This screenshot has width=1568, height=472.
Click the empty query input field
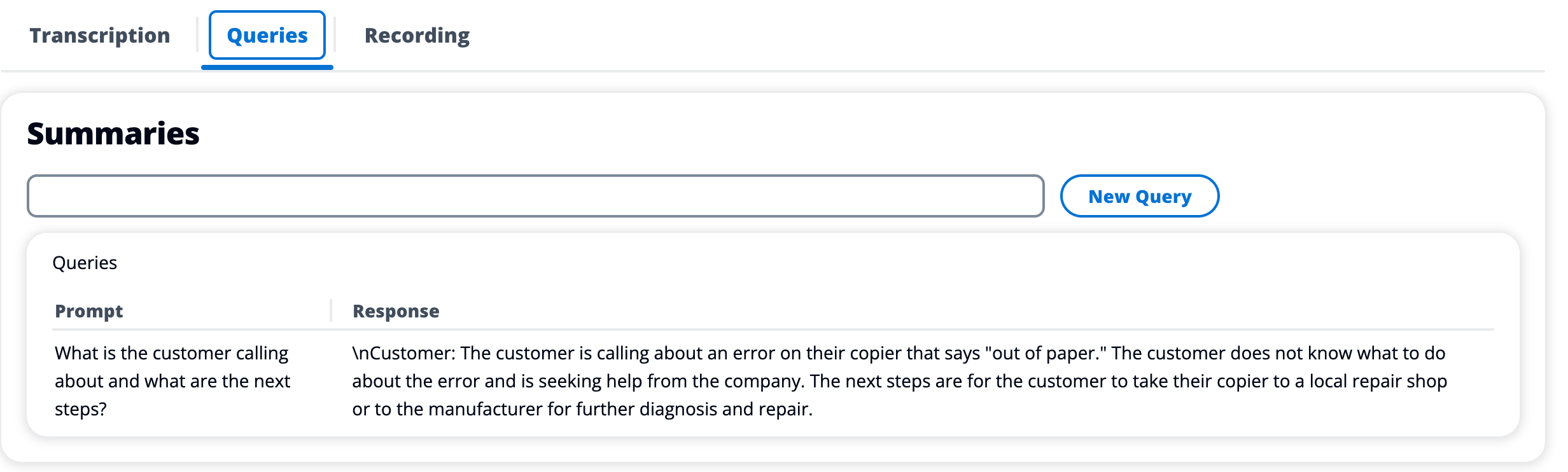coord(535,196)
